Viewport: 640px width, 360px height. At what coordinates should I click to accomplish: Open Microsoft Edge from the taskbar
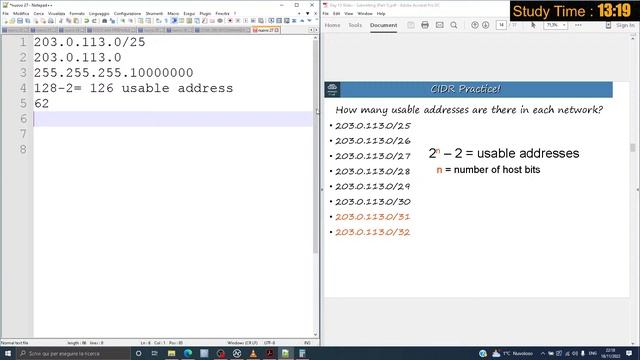click(x=188, y=353)
